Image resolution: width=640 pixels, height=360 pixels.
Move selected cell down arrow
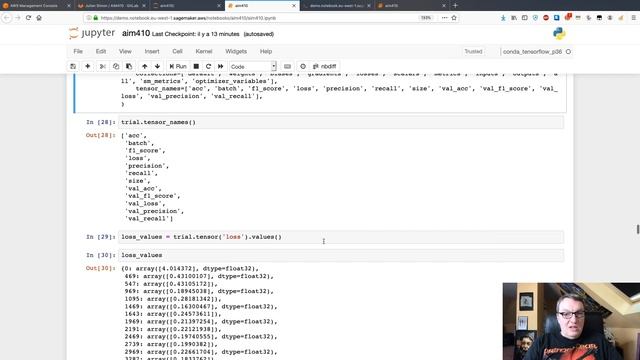pyautogui.click(x=157, y=67)
